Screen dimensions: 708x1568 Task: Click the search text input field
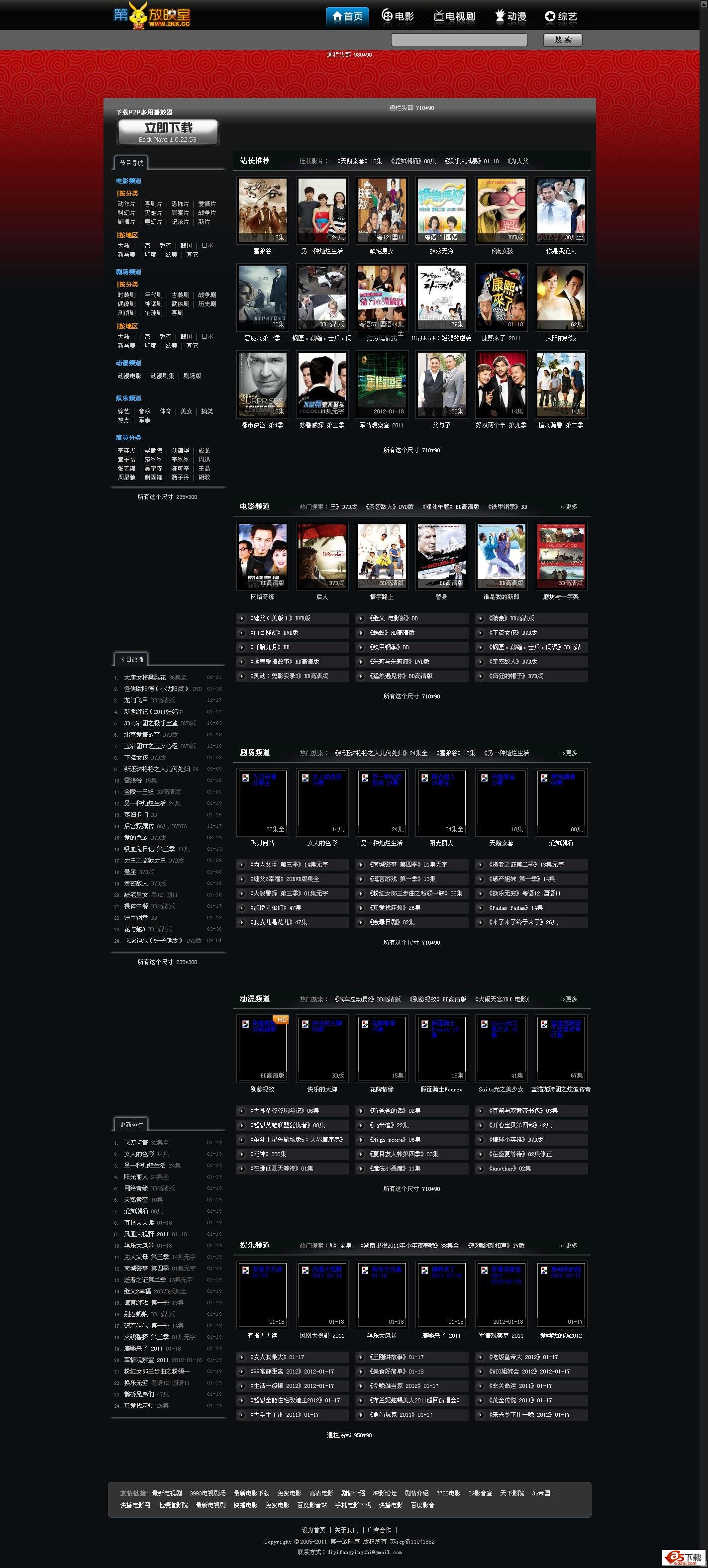(x=459, y=40)
